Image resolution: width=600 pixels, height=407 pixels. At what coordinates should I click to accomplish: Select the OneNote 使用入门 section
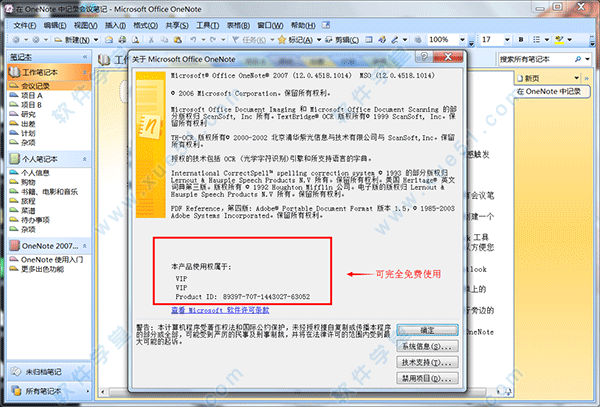[x=49, y=260]
